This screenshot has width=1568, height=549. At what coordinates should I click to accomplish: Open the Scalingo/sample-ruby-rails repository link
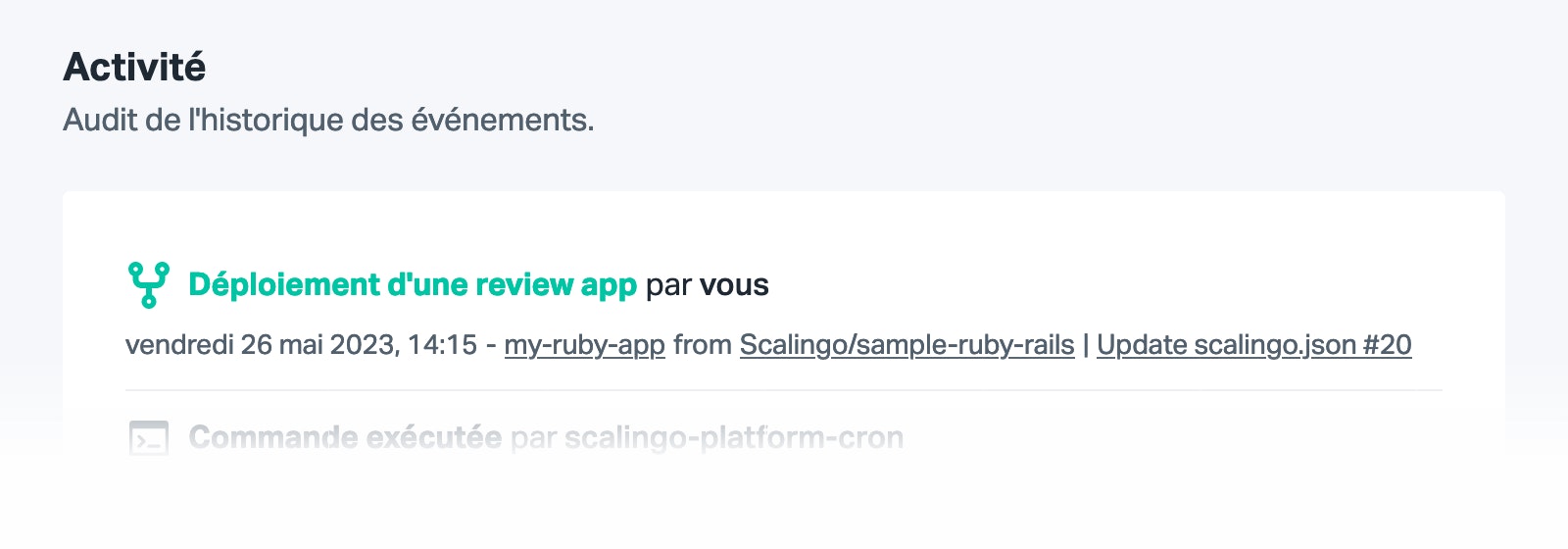point(906,345)
